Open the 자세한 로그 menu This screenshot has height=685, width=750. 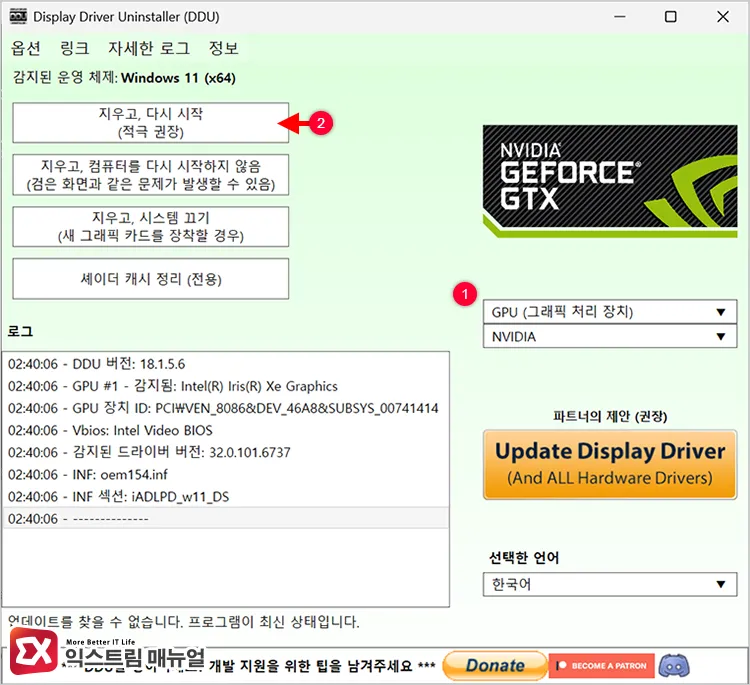pyautogui.click(x=149, y=48)
